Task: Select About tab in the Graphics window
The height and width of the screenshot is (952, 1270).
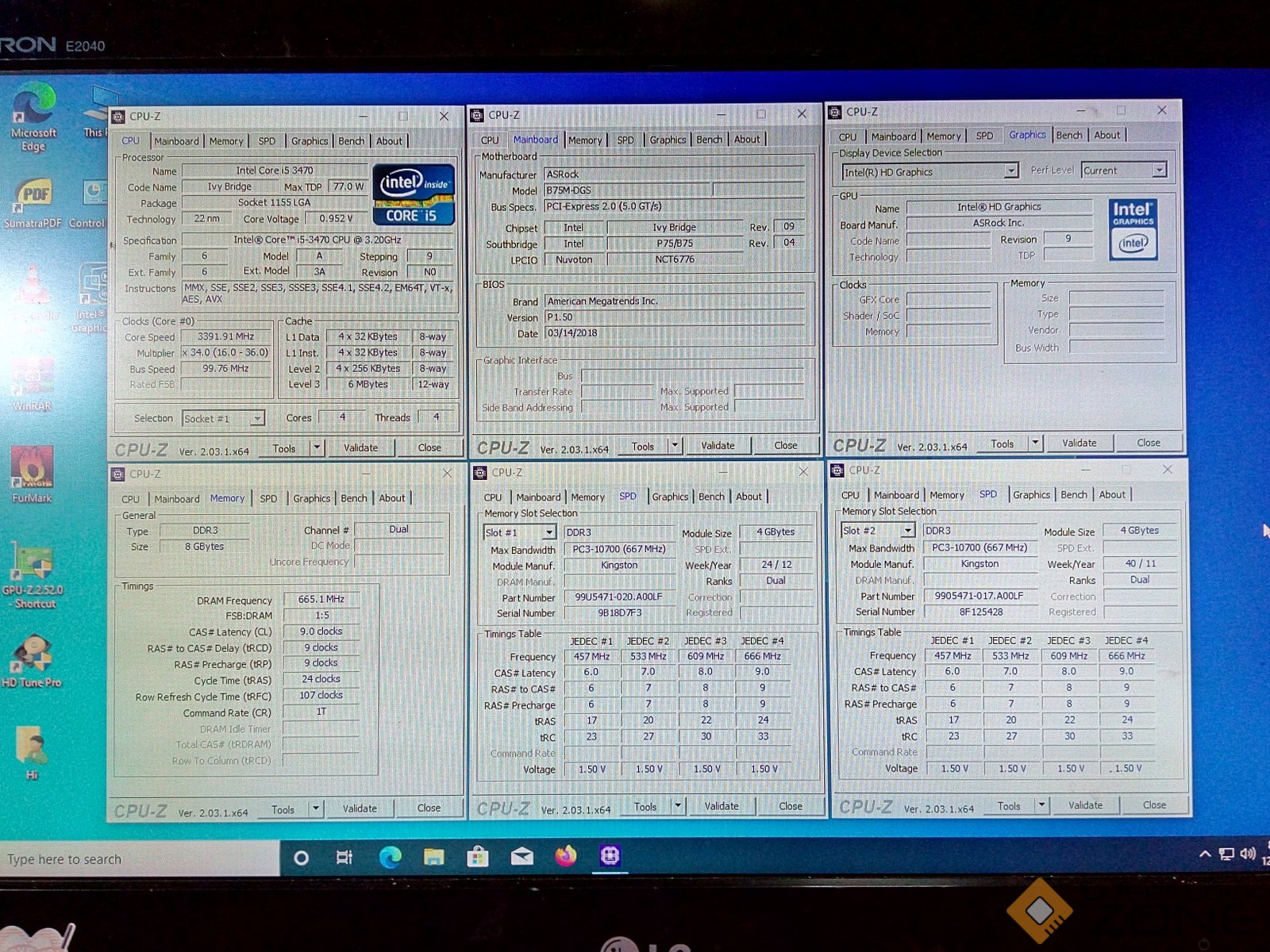Action: click(1107, 135)
